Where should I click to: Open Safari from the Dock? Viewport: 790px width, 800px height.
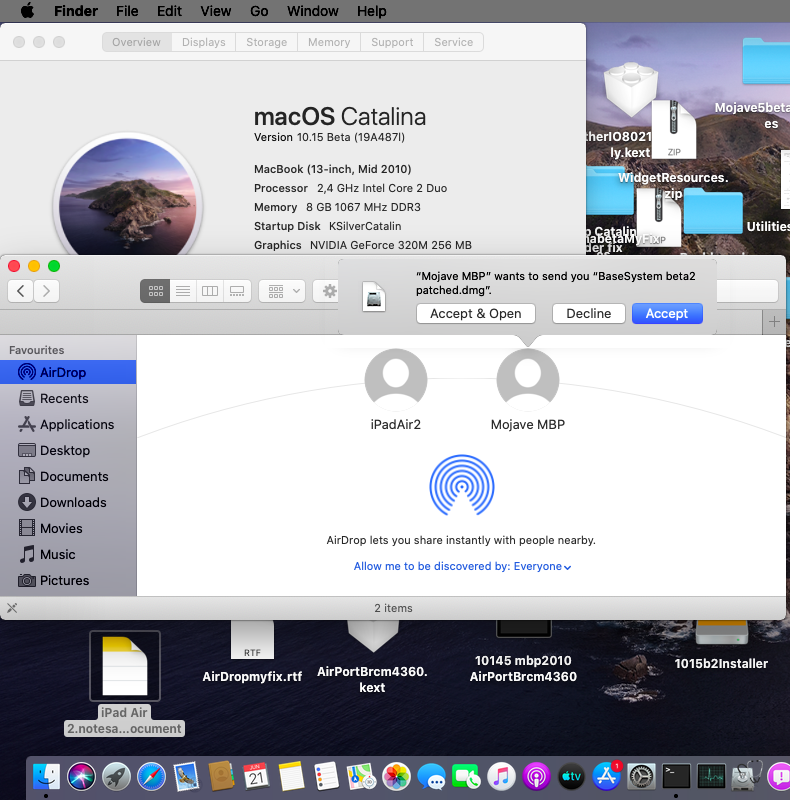(152, 777)
